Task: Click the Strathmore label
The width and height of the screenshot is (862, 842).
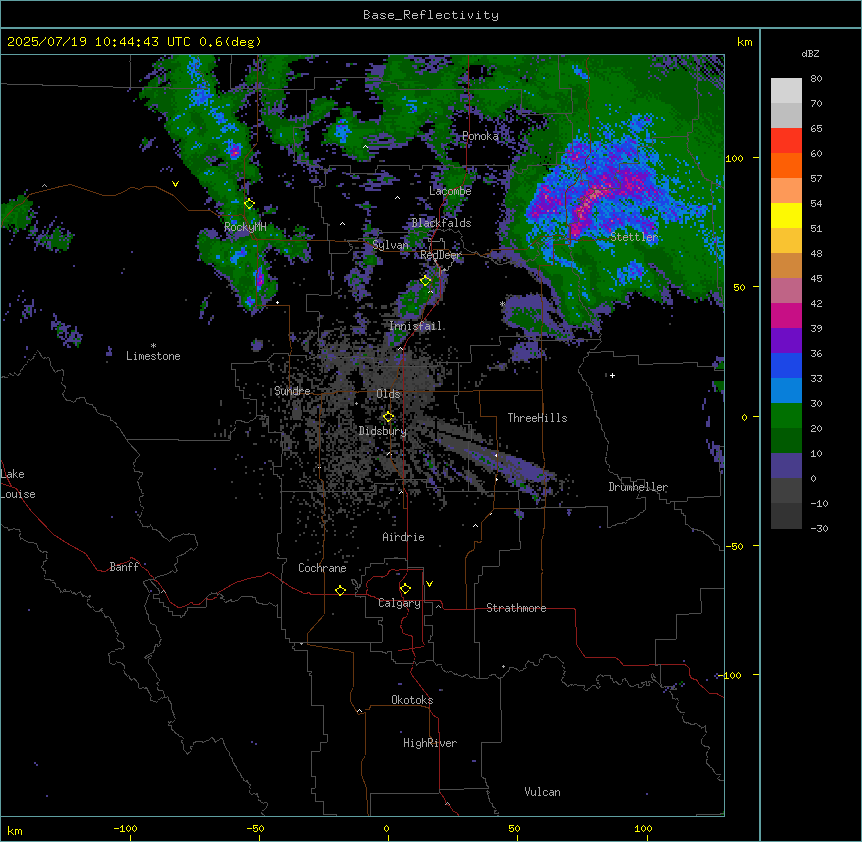Action: point(516,608)
